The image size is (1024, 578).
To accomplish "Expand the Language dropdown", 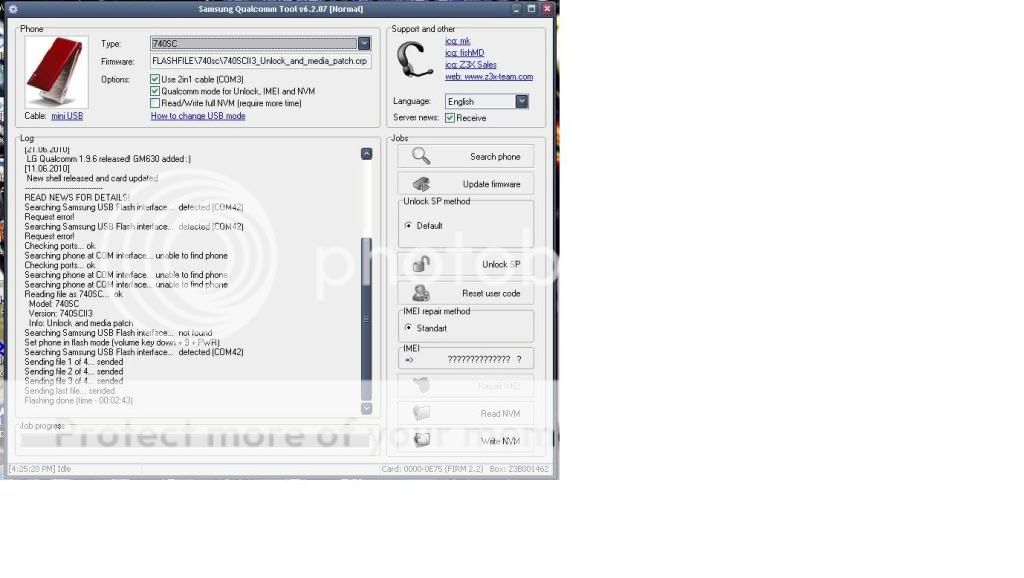I will tap(521, 101).
